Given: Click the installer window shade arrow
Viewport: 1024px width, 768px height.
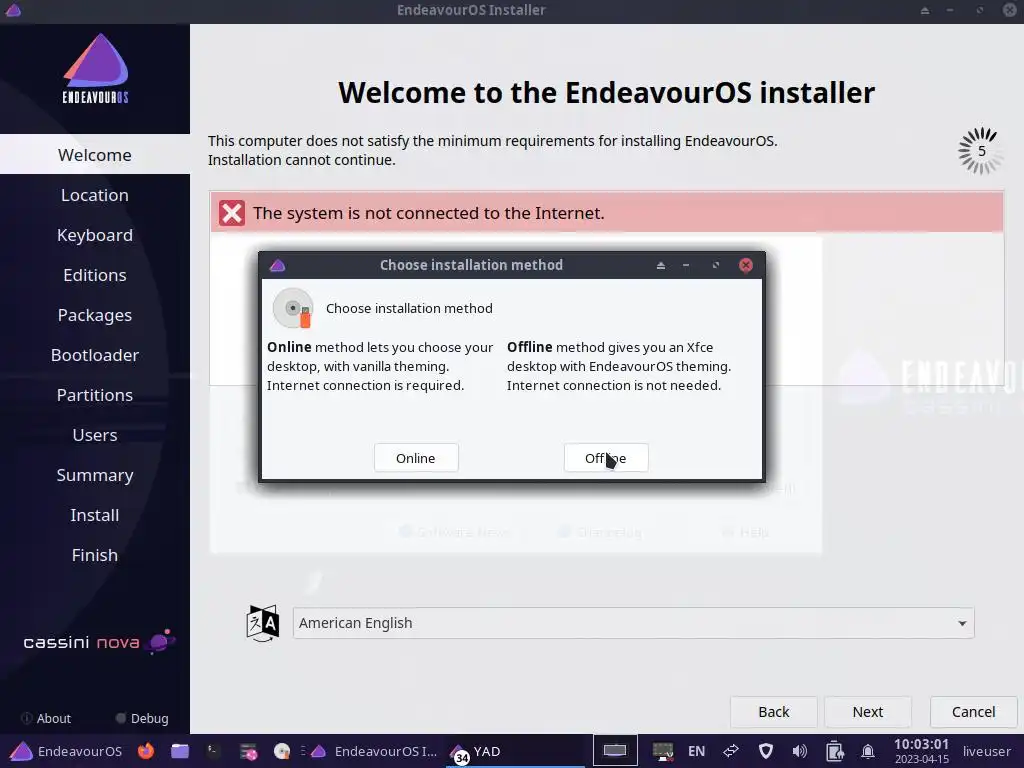Looking at the screenshot, I should [925, 10].
